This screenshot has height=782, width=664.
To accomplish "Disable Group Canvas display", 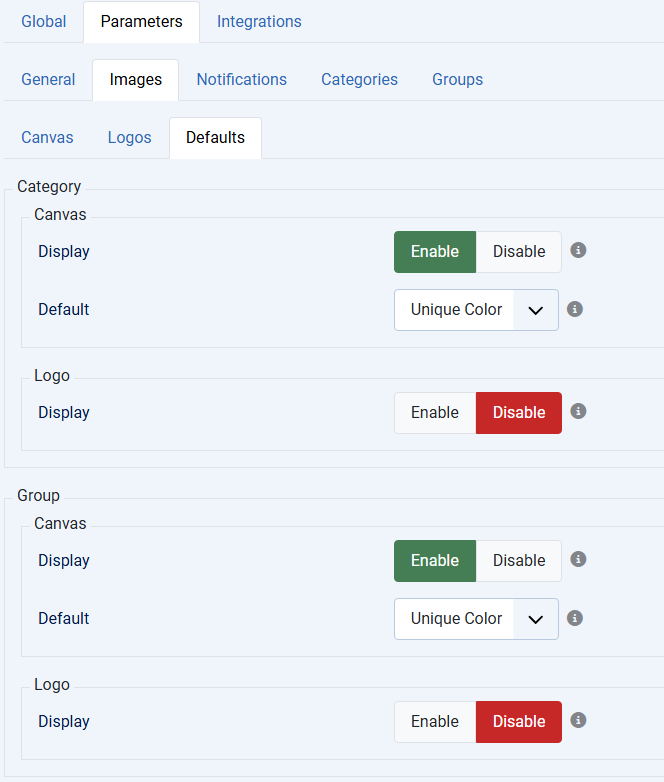I will (519, 561).
